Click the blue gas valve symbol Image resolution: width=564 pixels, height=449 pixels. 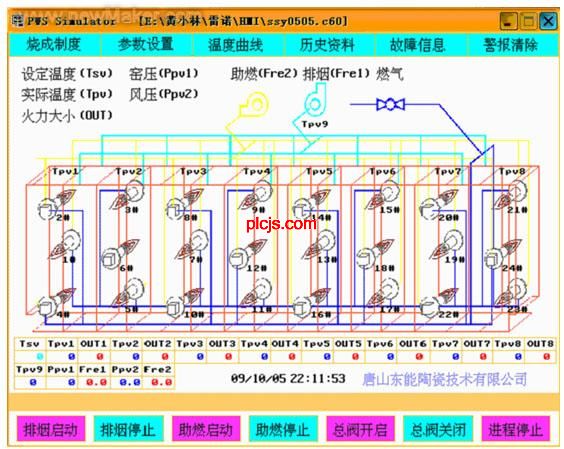pyautogui.click(x=390, y=105)
